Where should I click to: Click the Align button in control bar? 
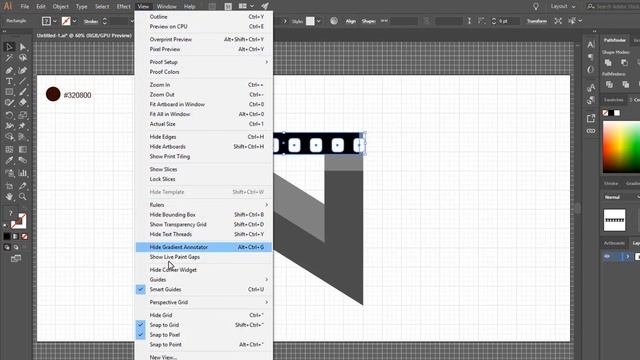coord(351,21)
